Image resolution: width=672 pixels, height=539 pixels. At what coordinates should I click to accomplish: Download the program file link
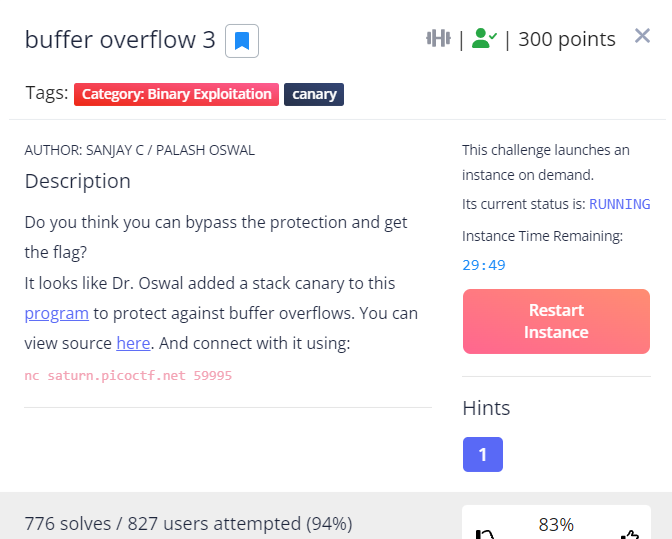click(57, 313)
